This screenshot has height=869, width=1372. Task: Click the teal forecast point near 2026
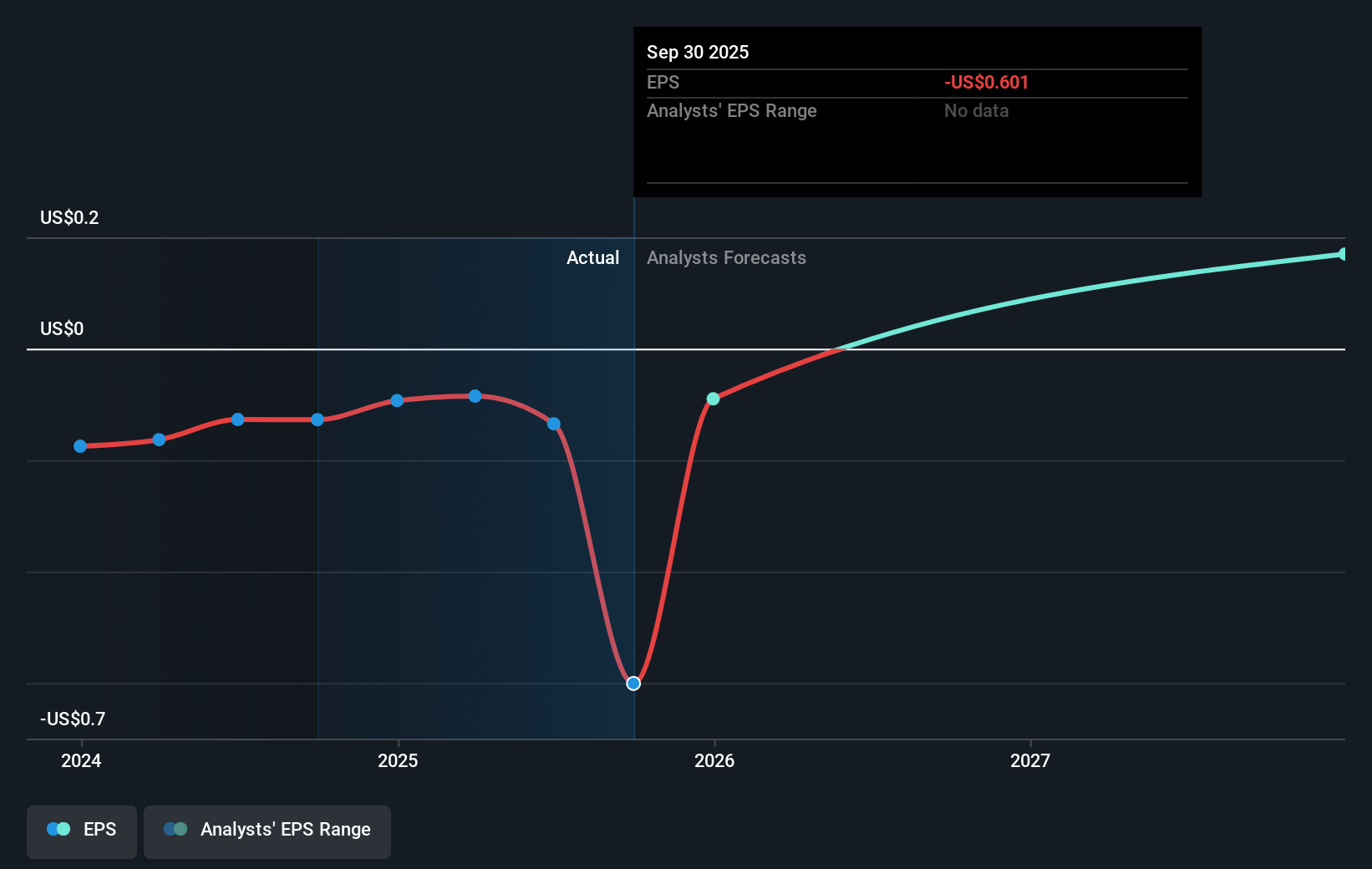click(713, 399)
